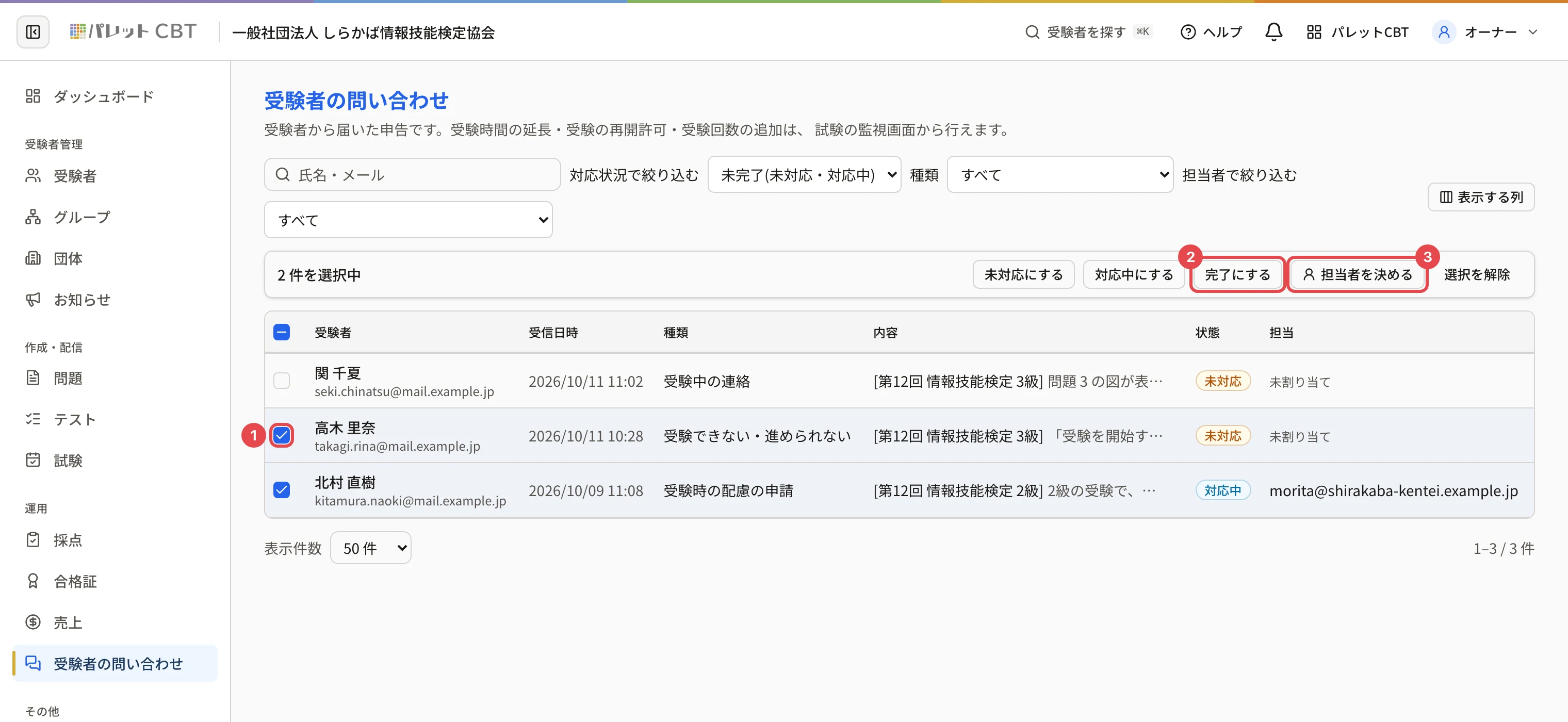Toggle the select-all header checkbox

click(x=281, y=333)
